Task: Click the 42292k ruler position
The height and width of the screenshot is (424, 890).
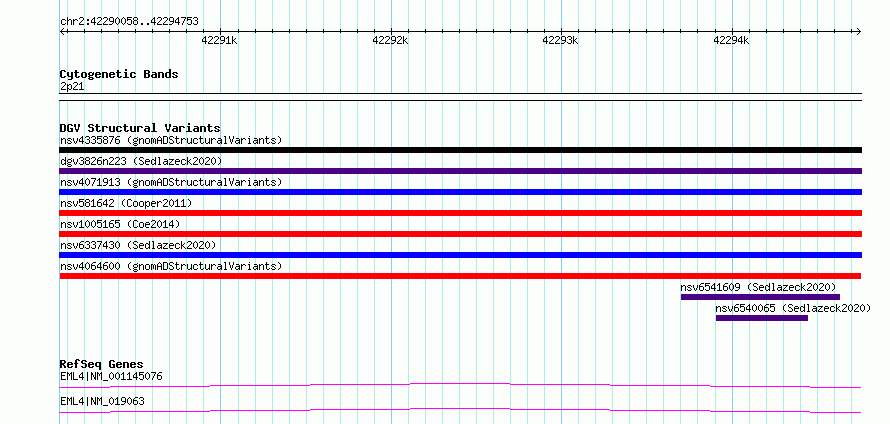Action: point(390,40)
